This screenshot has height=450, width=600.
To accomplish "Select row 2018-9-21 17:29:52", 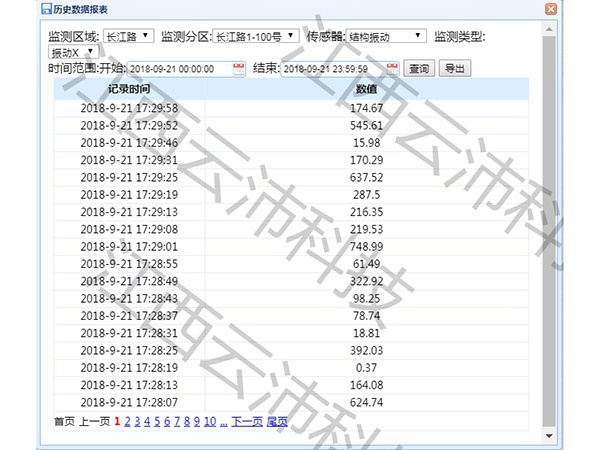I will 291,126.
